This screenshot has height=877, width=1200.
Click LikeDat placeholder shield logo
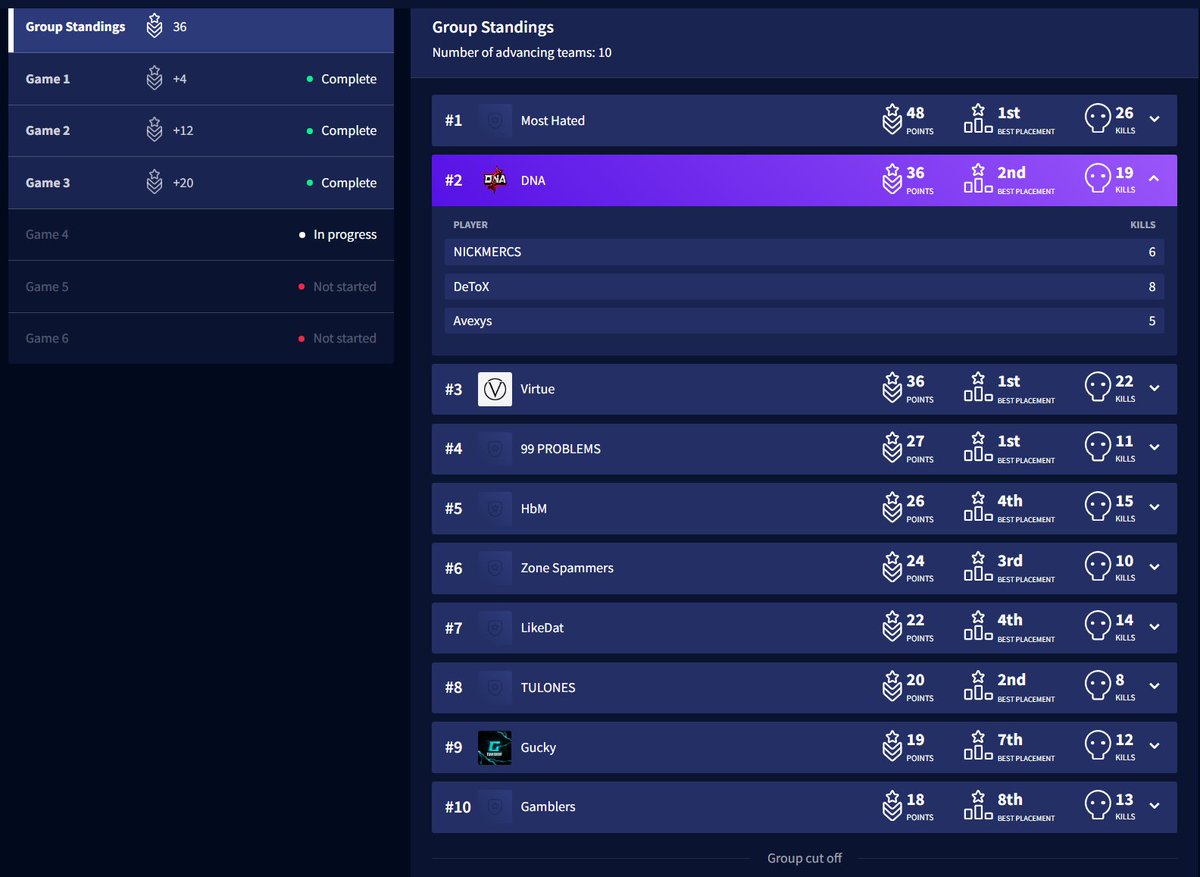pyautogui.click(x=495, y=628)
